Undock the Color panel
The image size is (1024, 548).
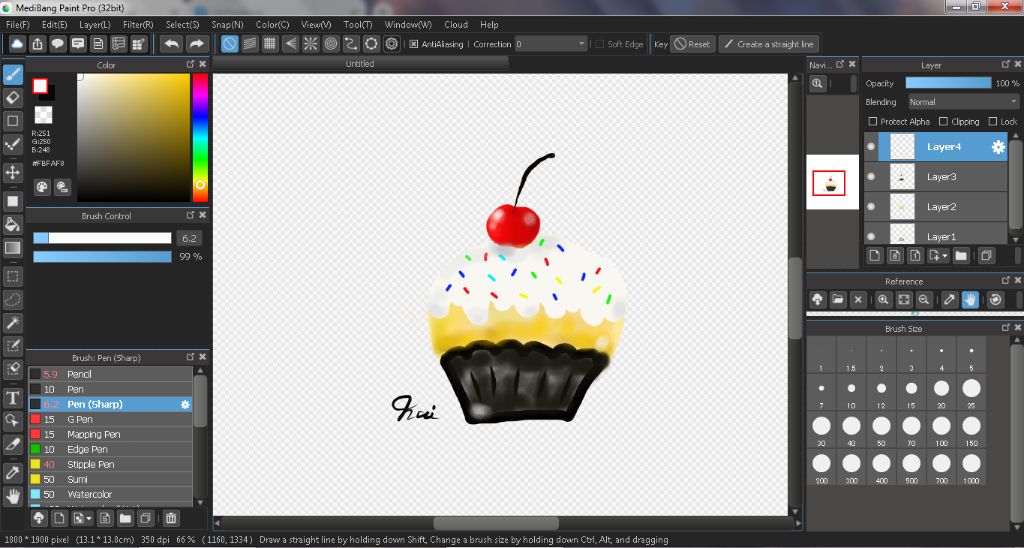tap(190, 64)
